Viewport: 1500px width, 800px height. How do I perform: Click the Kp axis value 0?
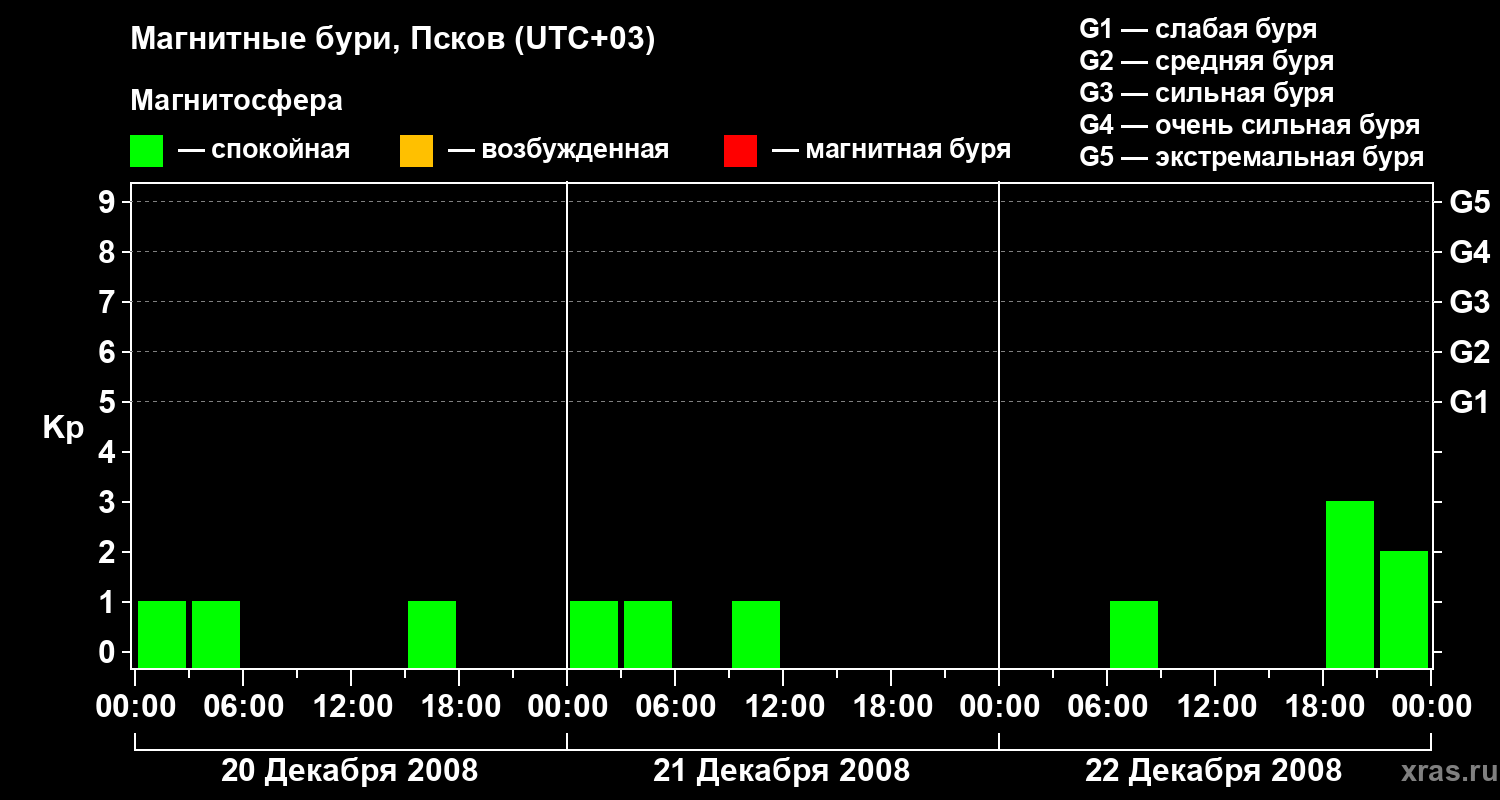pyautogui.click(x=109, y=652)
